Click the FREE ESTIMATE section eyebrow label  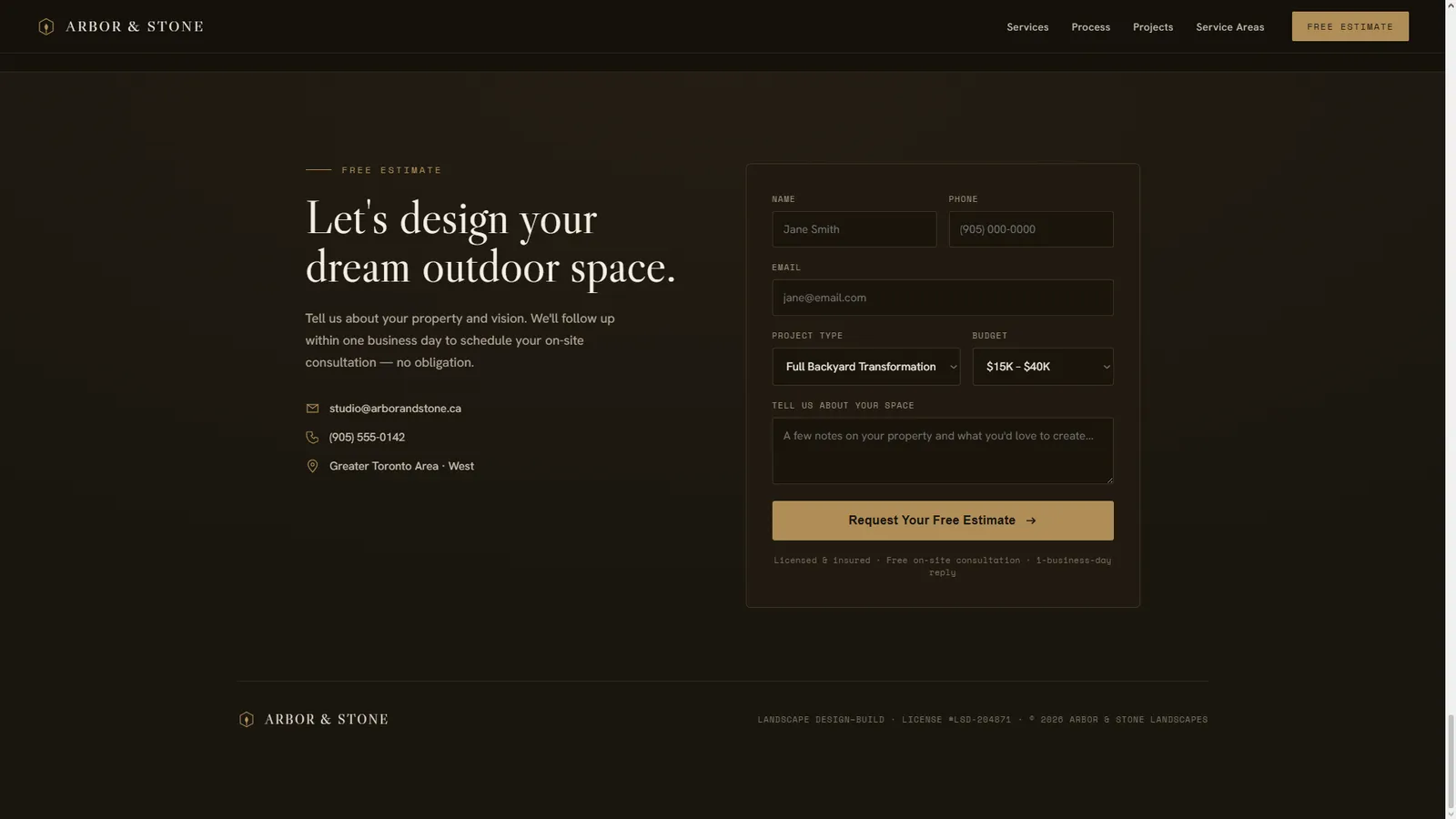point(391,170)
